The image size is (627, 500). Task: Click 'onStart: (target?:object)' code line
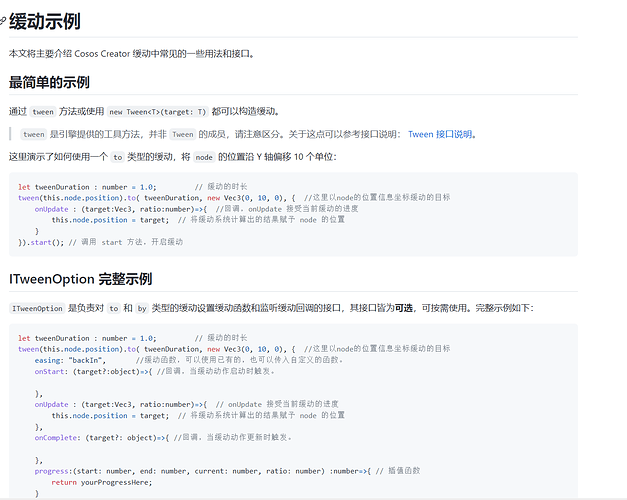click(155, 371)
